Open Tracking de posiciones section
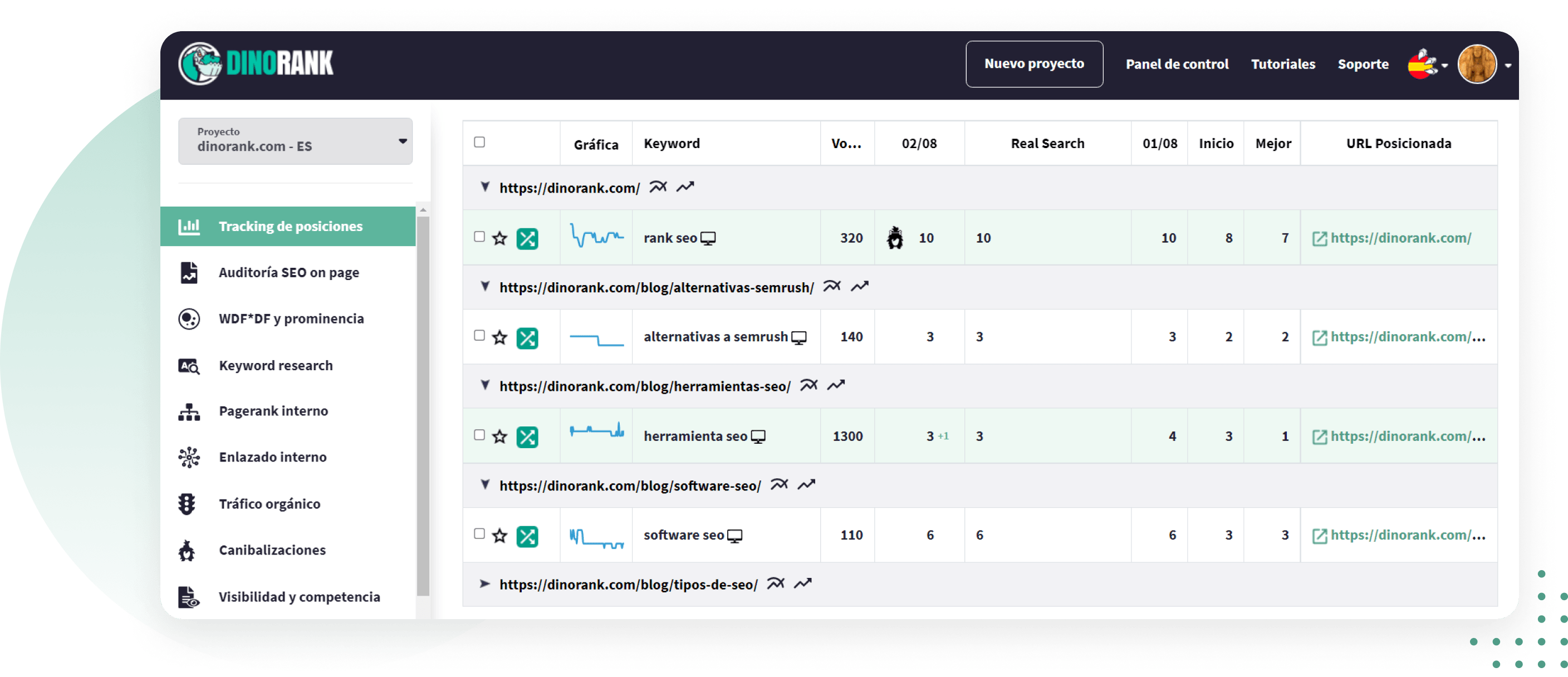This screenshot has width=1568, height=677. 288,227
